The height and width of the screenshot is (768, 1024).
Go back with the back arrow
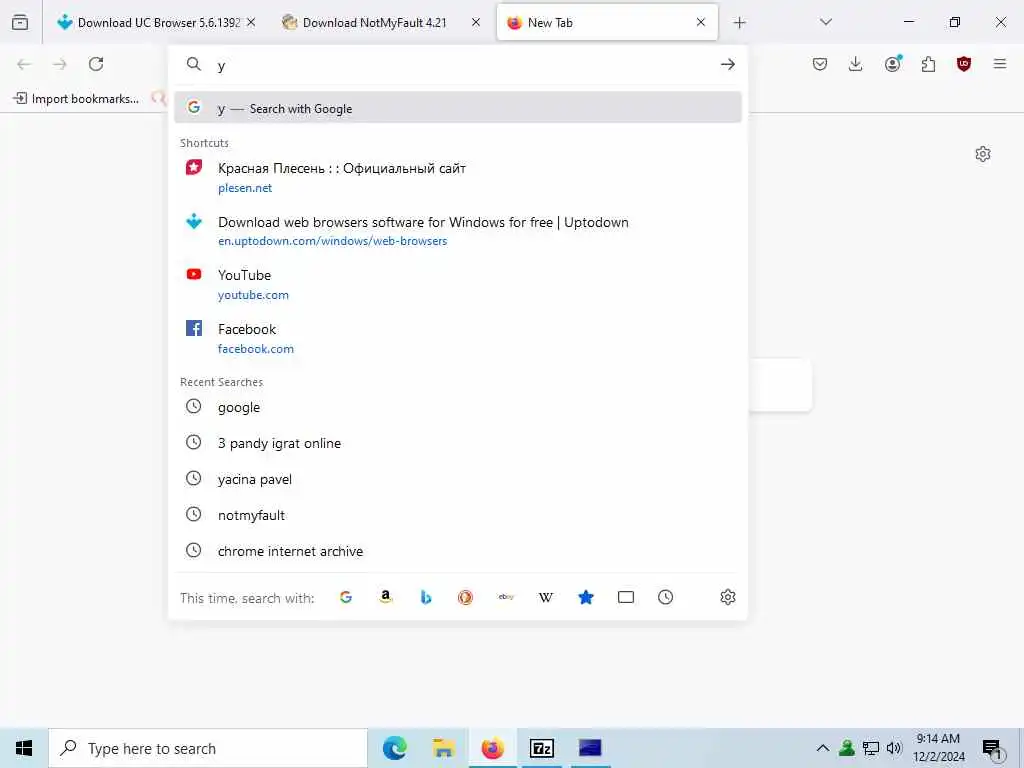pyautogui.click(x=24, y=64)
